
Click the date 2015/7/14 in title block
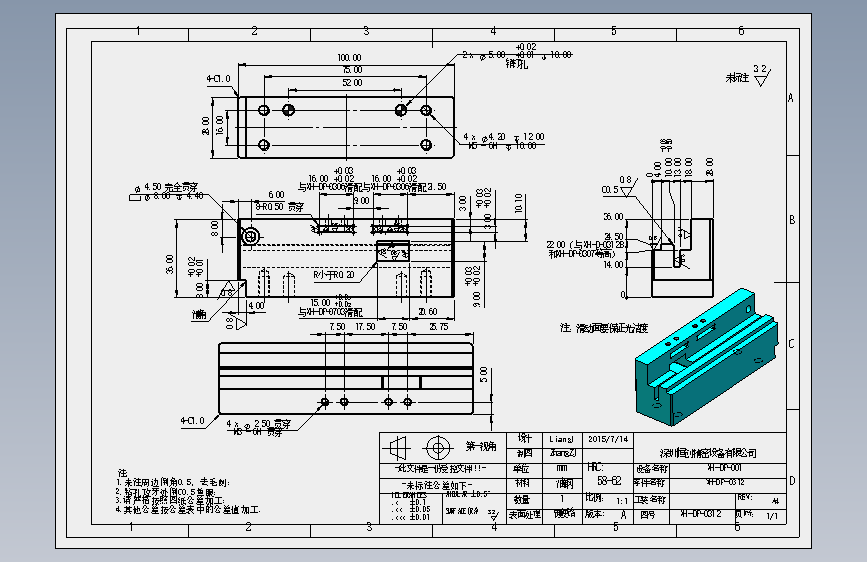click(x=608, y=439)
